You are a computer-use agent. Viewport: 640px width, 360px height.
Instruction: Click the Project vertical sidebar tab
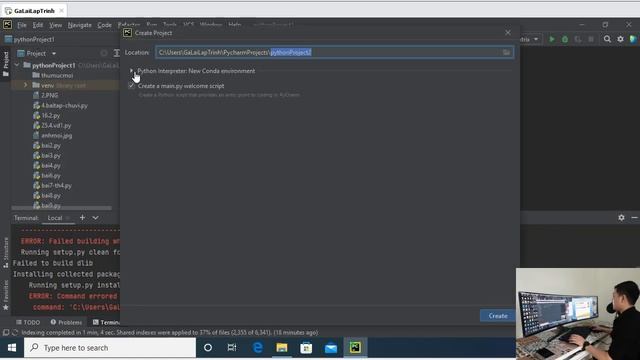tap(6, 64)
